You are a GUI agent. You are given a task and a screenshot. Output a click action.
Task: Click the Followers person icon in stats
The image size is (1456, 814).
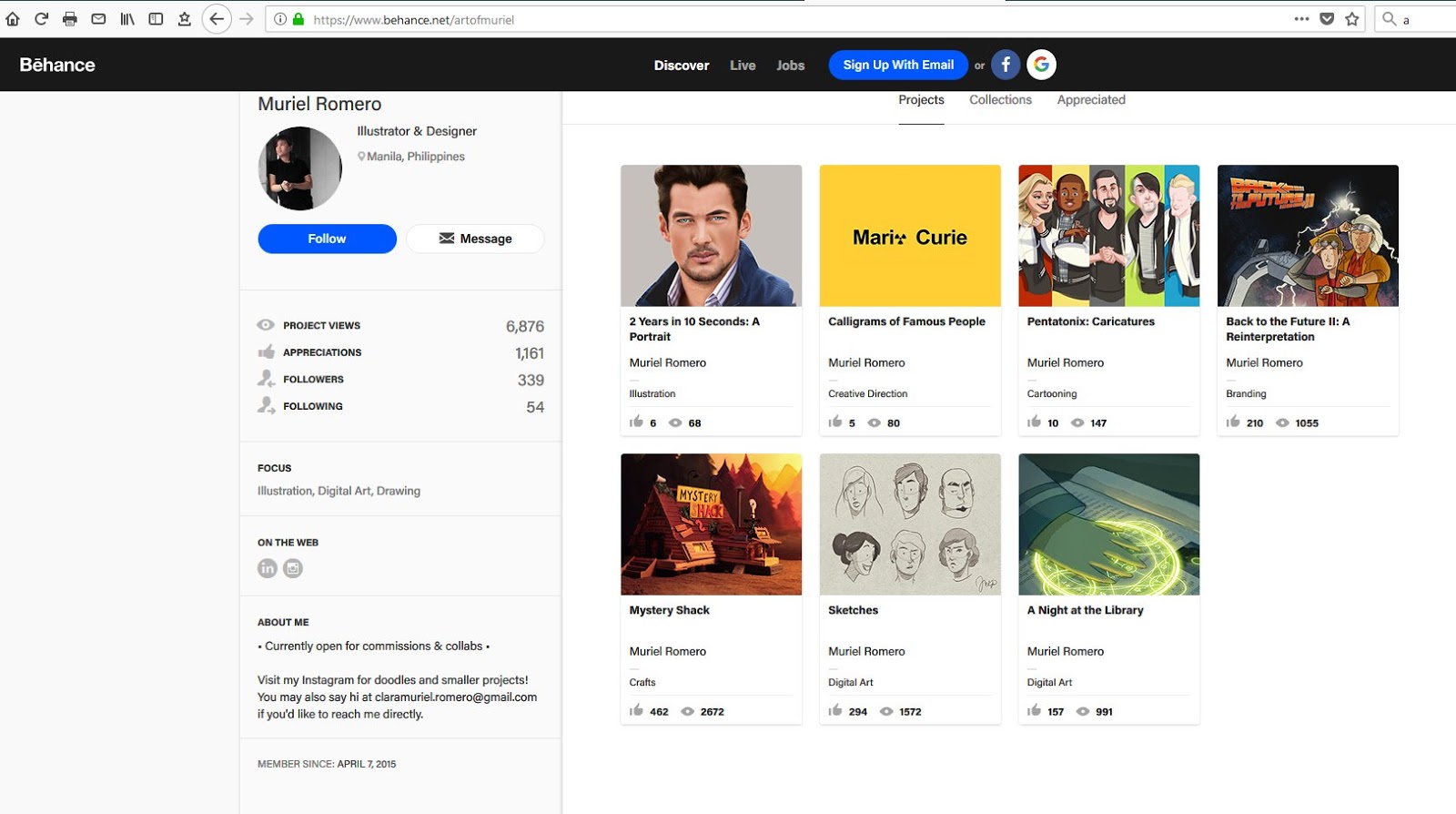click(266, 379)
